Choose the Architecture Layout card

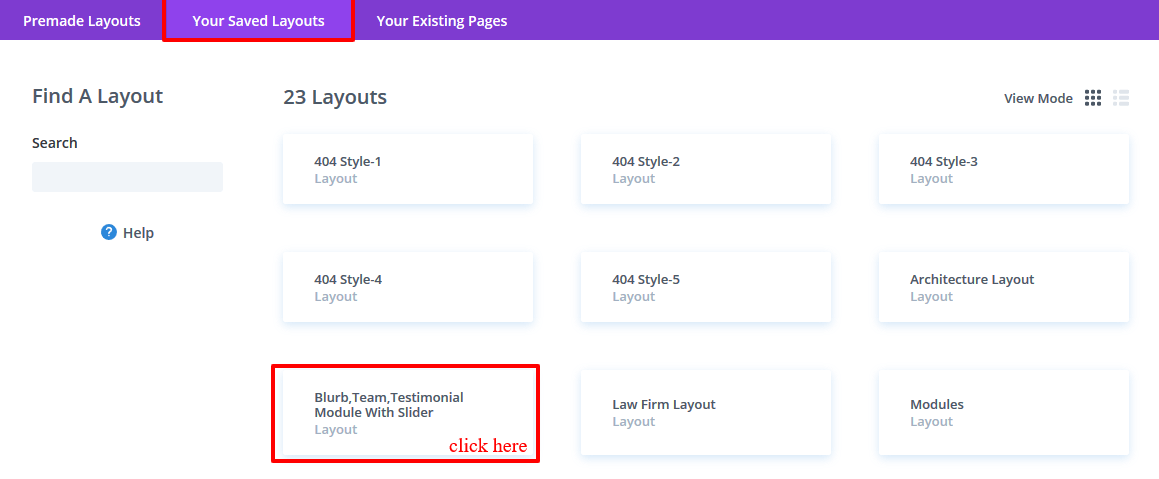[x=1004, y=288]
